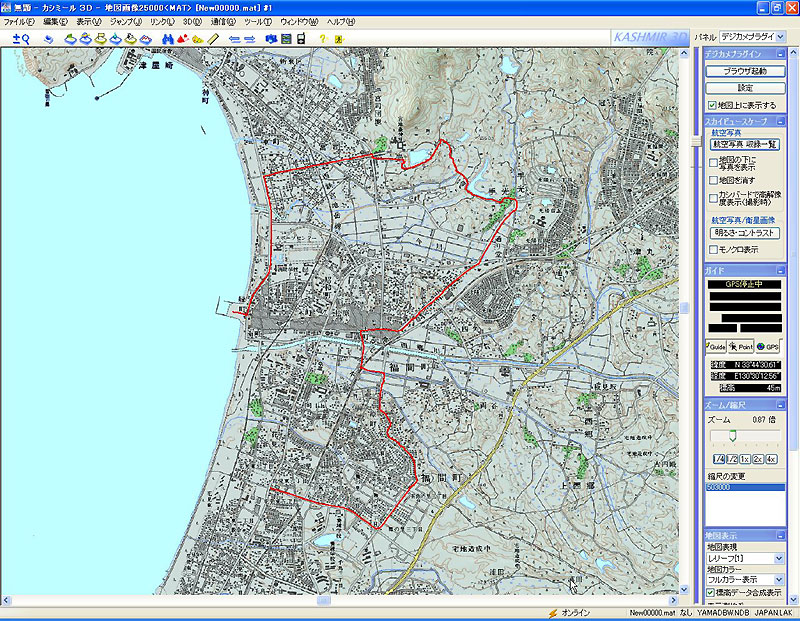Click the blue peak terrain toolbar icon
This screenshot has width=800, height=621.
click(115, 39)
